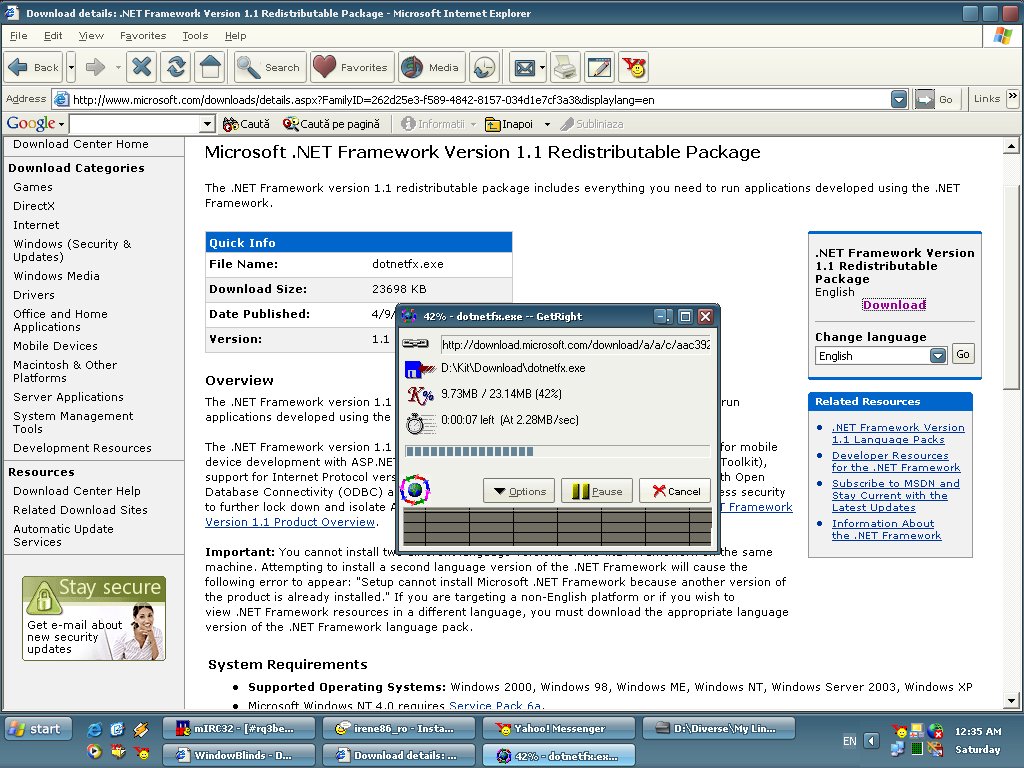Click the .NET Framework Download link
Viewport: 1024px width, 768px height.
[x=894, y=305]
